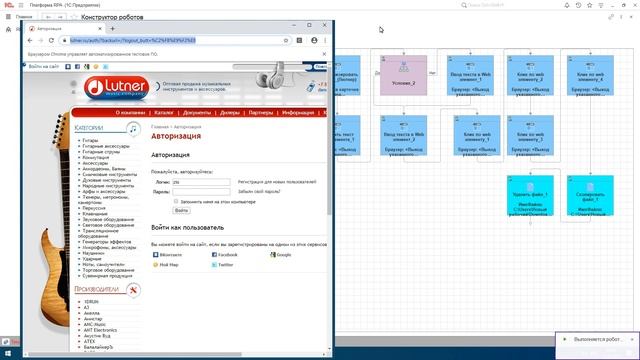Screen dimensions: 640x360
Task: Click the Chrome extension icon beside the address bar
Action: pos(300,40)
